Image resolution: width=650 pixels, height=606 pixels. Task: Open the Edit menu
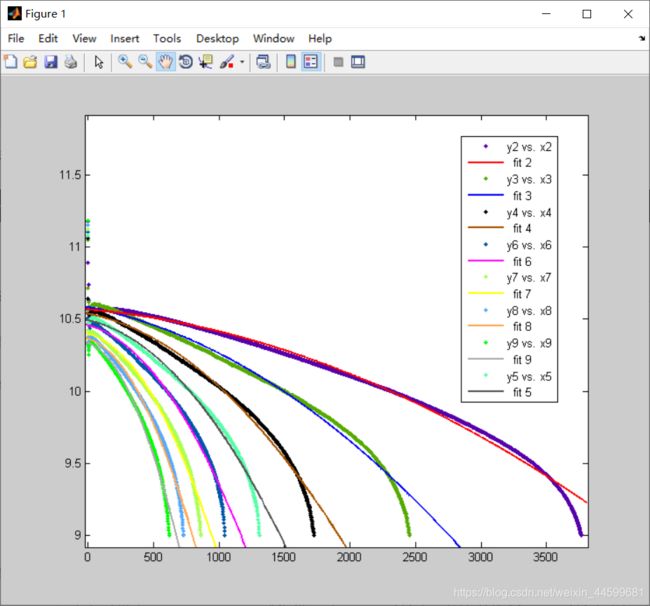(x=48, y=39)
